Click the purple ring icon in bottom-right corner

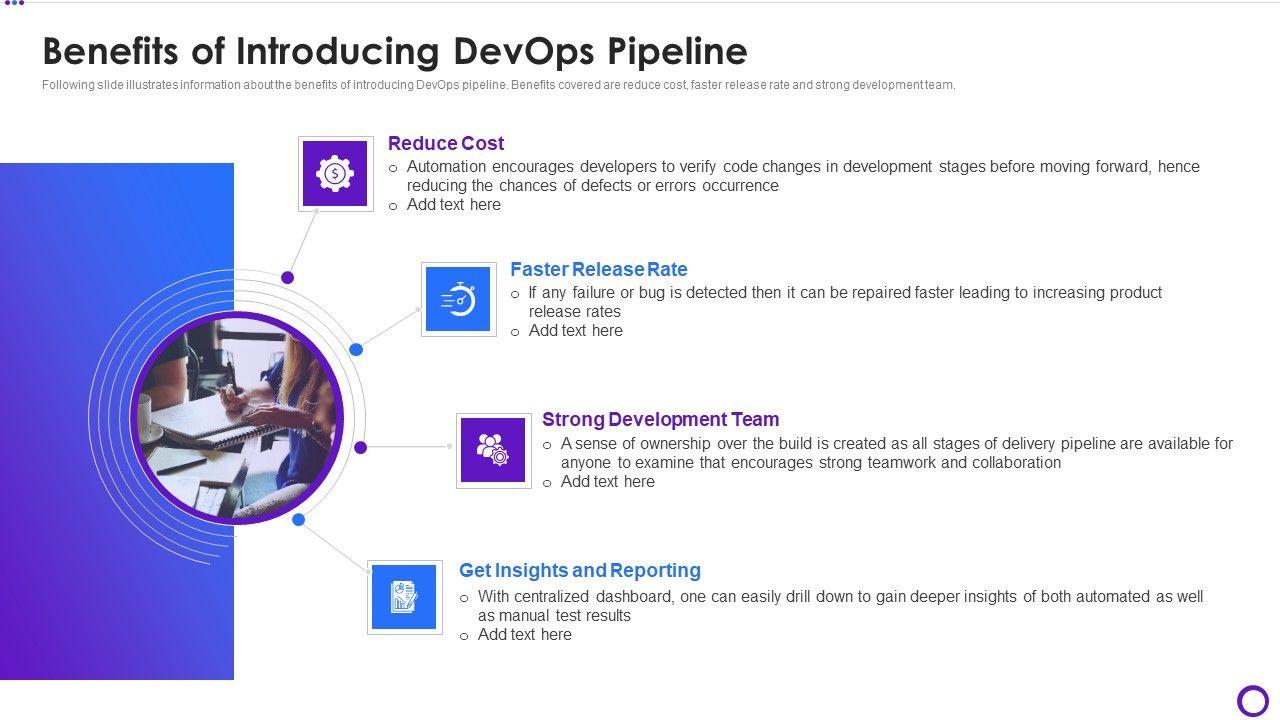pos(1252,700)
